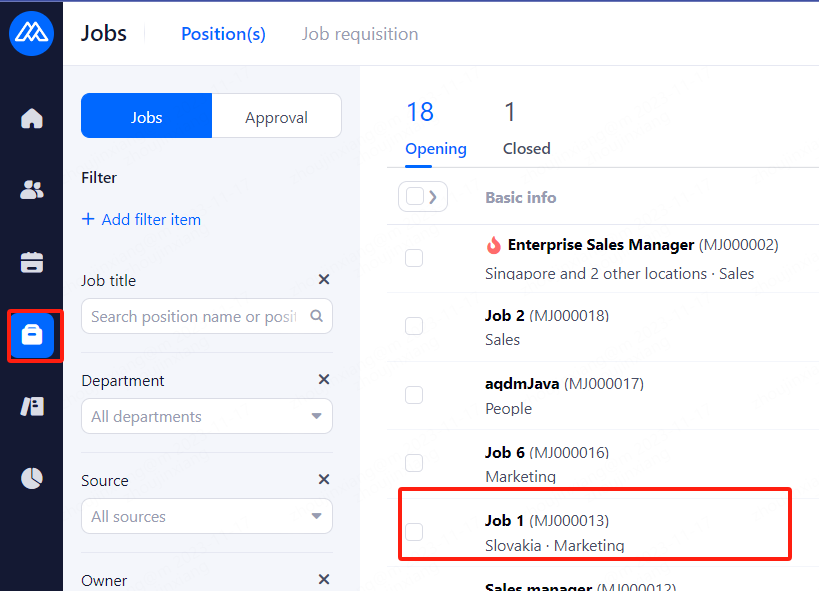Open the Home icon in sidebar
This screenshot has width=819, height=591.
[32, 119]
